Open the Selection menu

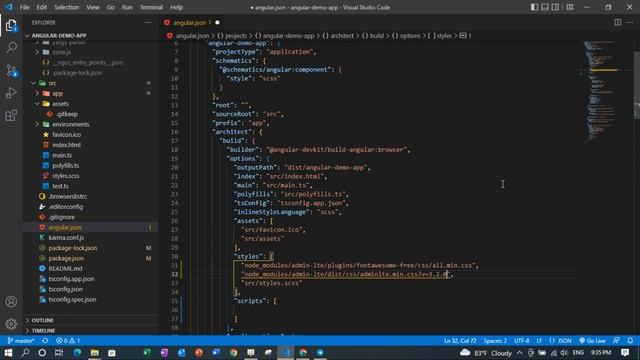(x=67, y=7)
